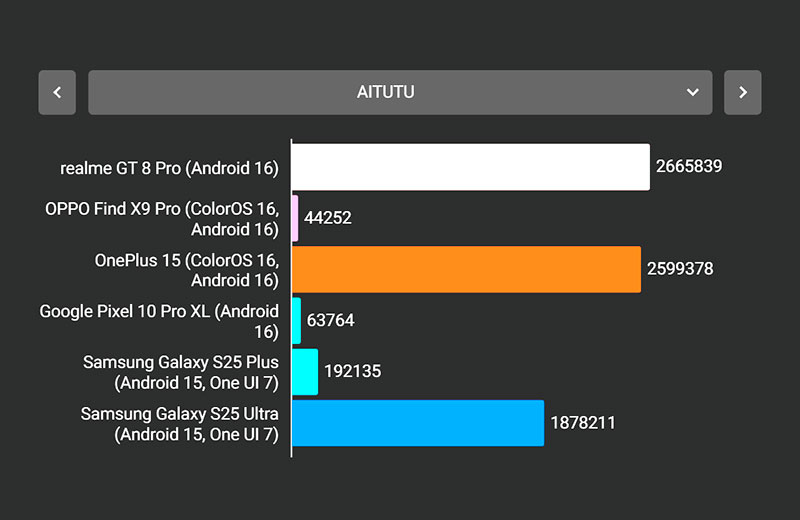The image size is (800, 520).
Task: Select the blue Galaxy S25 Ultra bar
Action: coord(417,423)
